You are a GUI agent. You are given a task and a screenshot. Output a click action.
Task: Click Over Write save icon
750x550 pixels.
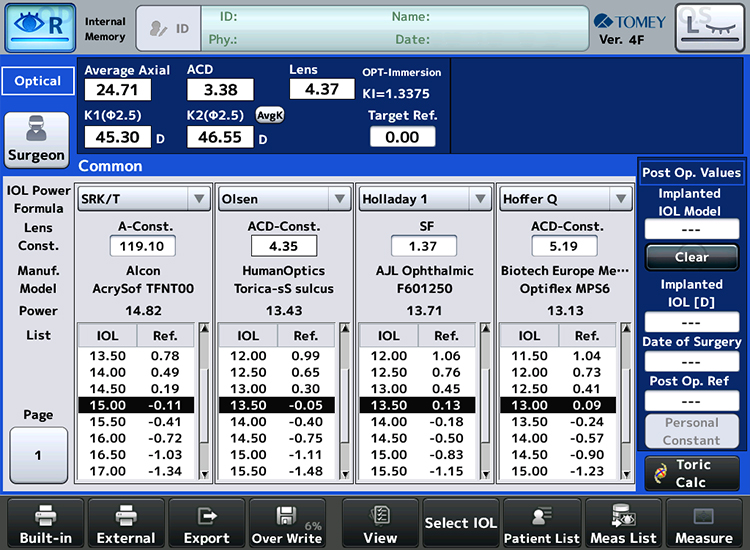tap(287, 524)
